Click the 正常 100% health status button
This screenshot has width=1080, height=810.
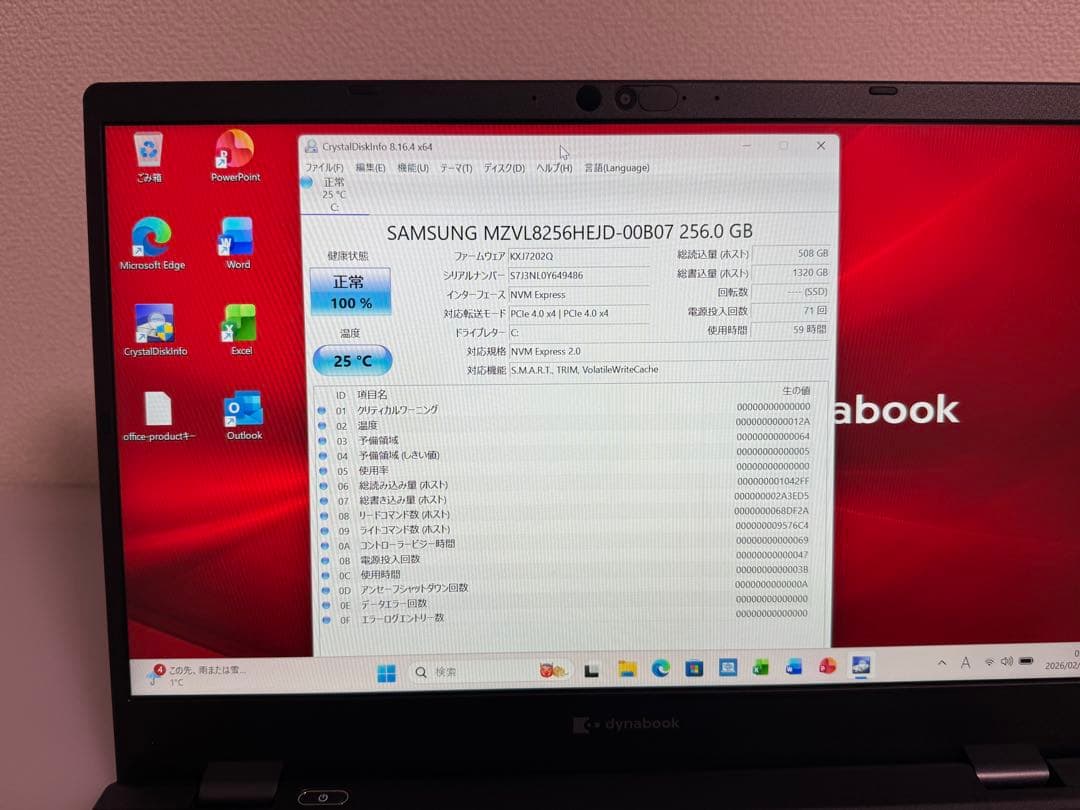tap(350, 293)
